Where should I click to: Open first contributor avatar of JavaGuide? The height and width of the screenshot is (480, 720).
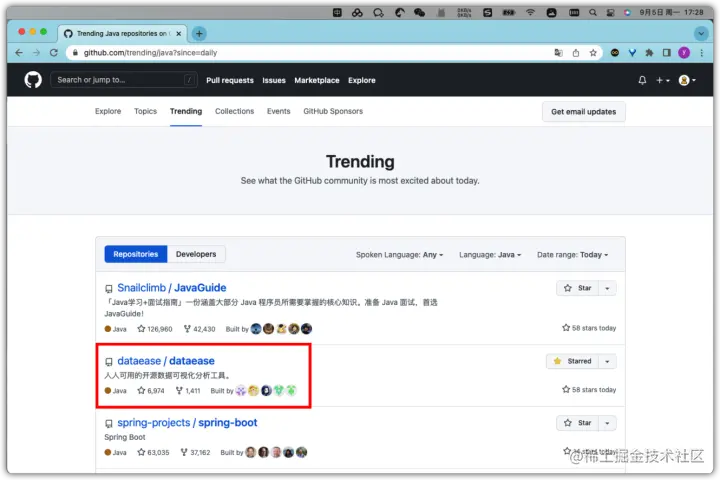point(256,329)
